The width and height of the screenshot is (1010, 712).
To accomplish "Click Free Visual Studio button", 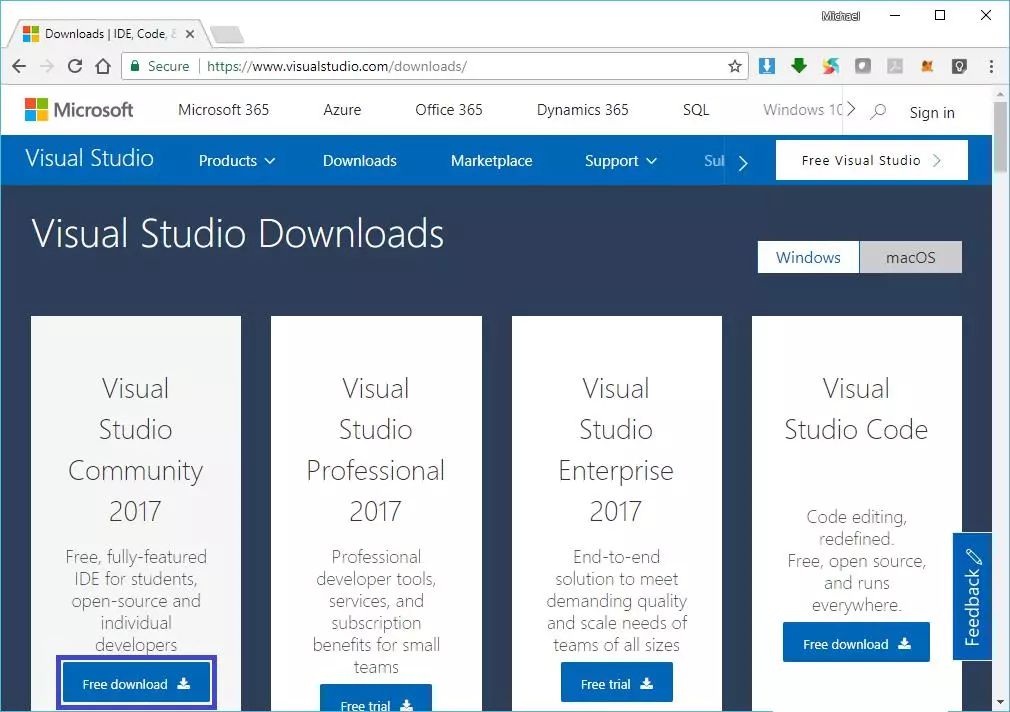I will click(x=872, y=160).
